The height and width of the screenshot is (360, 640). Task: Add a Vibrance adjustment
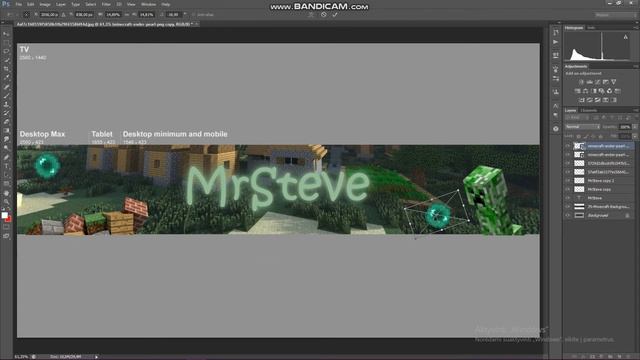pyautogui.click(x=613, y=82)
